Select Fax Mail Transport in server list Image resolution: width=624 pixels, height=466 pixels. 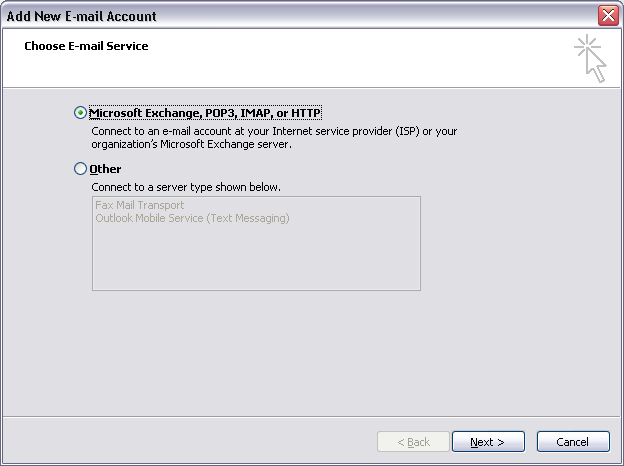point(140,205)
